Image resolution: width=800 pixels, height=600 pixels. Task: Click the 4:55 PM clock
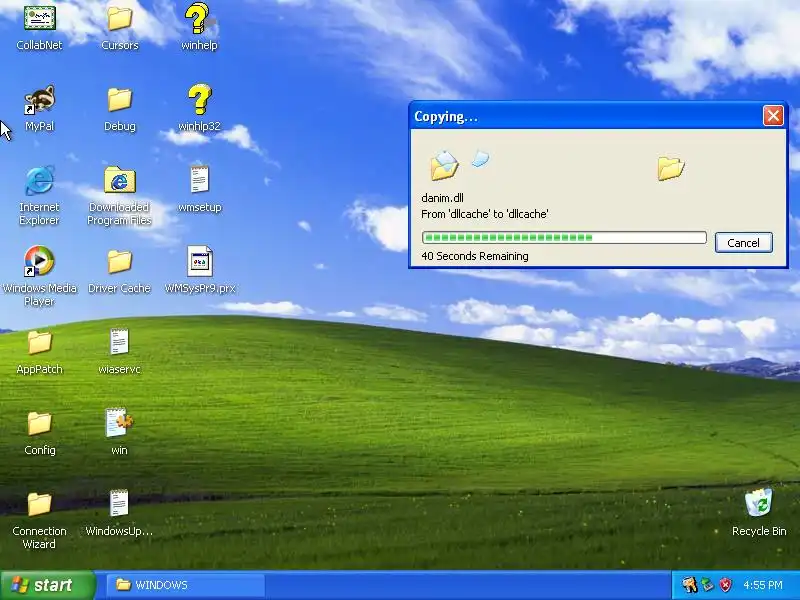click(763, 585)
